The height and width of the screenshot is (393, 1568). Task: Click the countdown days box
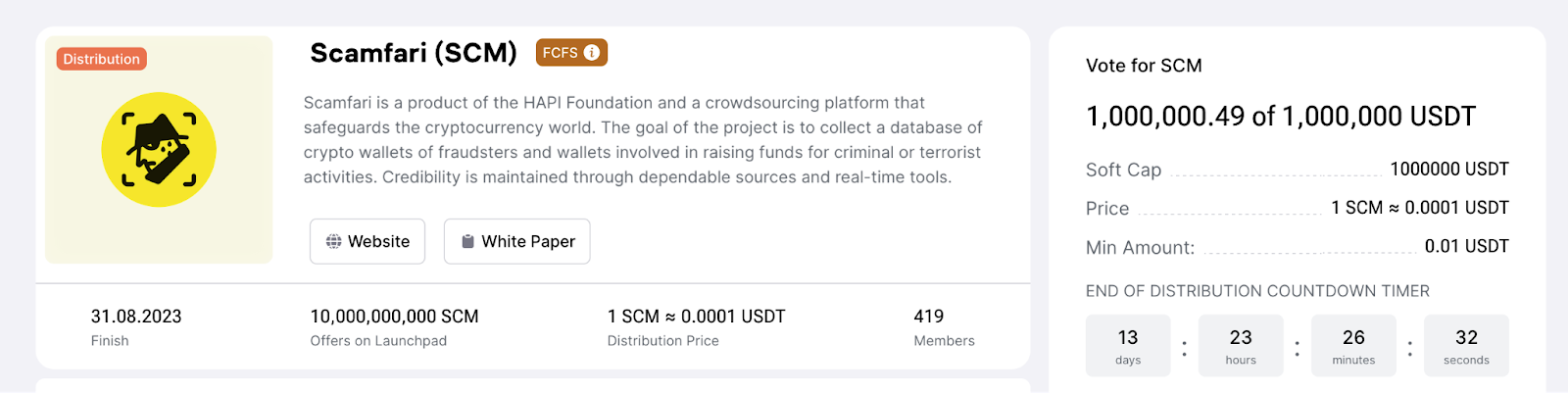pyautogui.click(x=1128, y=346)
